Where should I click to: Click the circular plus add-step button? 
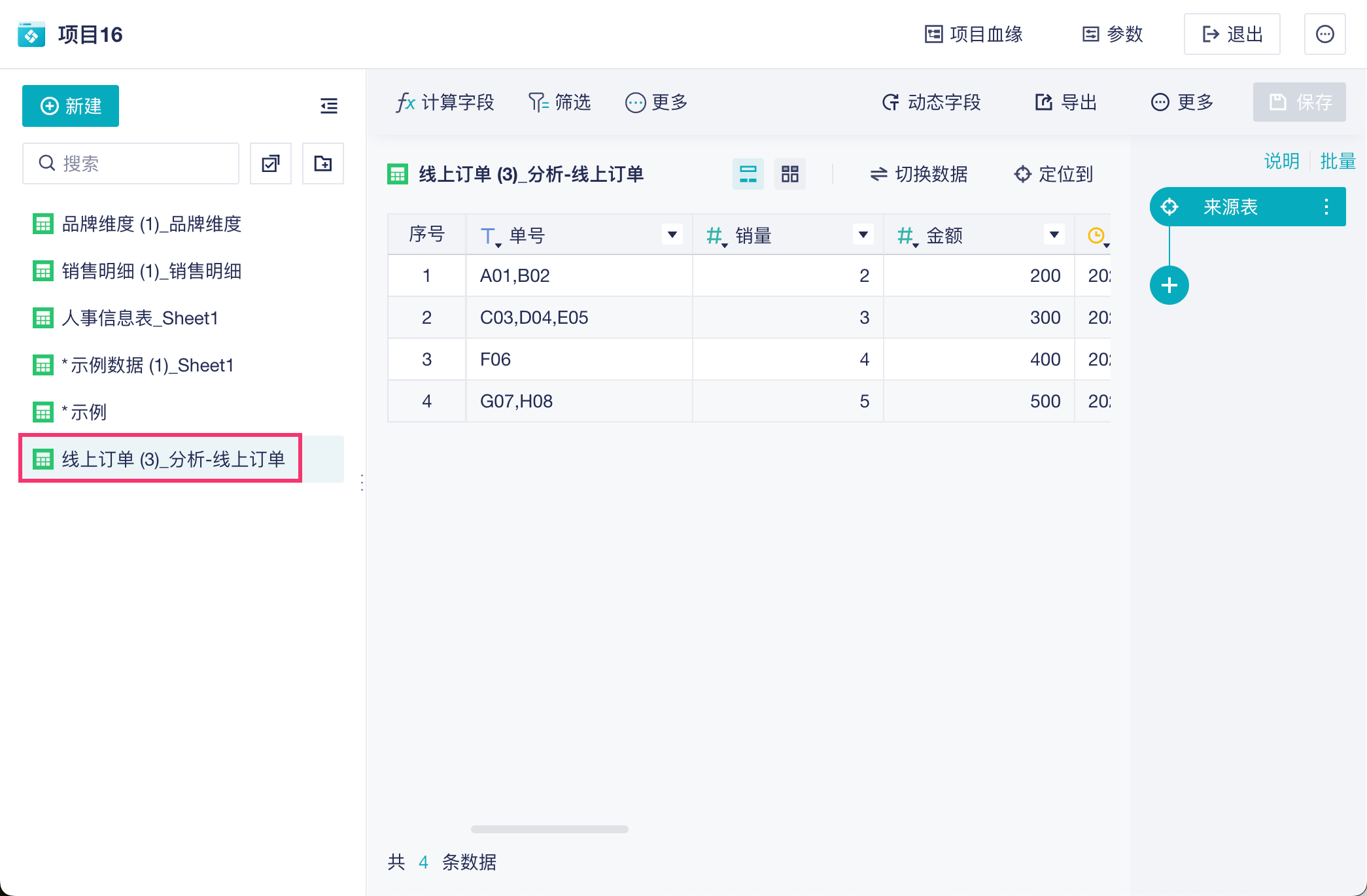point(1169,285)
